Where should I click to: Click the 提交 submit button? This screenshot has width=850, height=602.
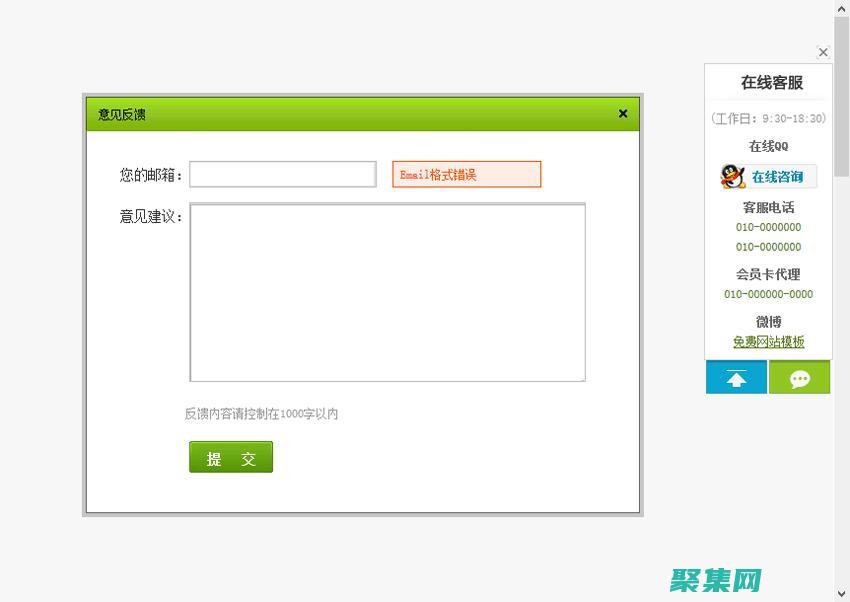click(x=231, y=457)
